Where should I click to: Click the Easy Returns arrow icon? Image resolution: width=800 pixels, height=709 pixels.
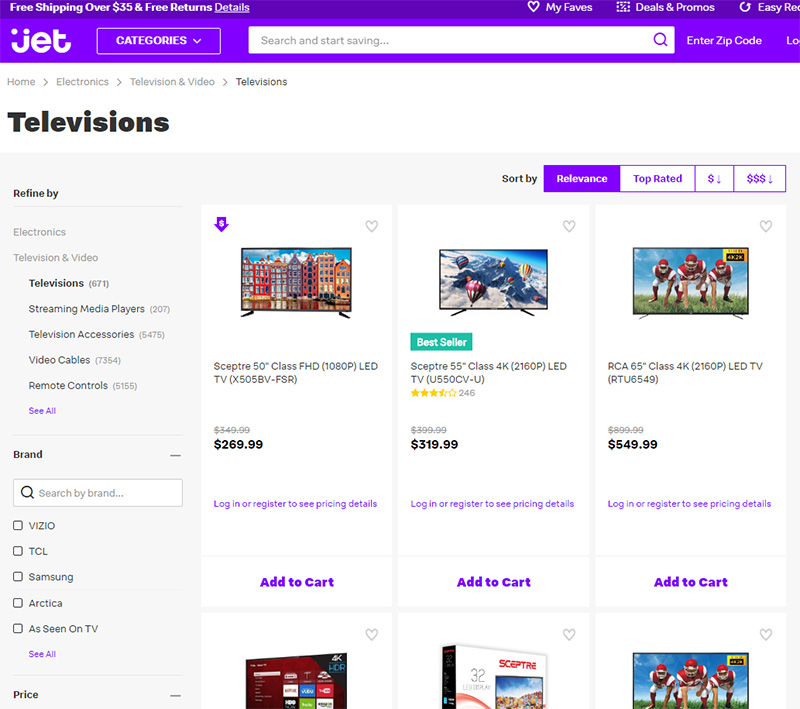tap(745, 7)
